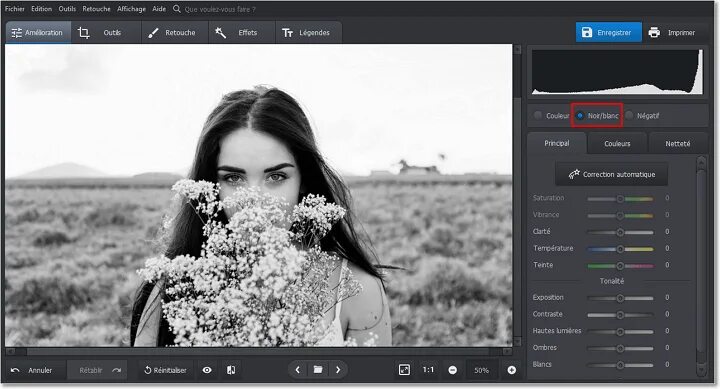This screenshot has height=389, width=720.
Task: Open the Netteté settings tab
Action: click(x=678, y=144)
